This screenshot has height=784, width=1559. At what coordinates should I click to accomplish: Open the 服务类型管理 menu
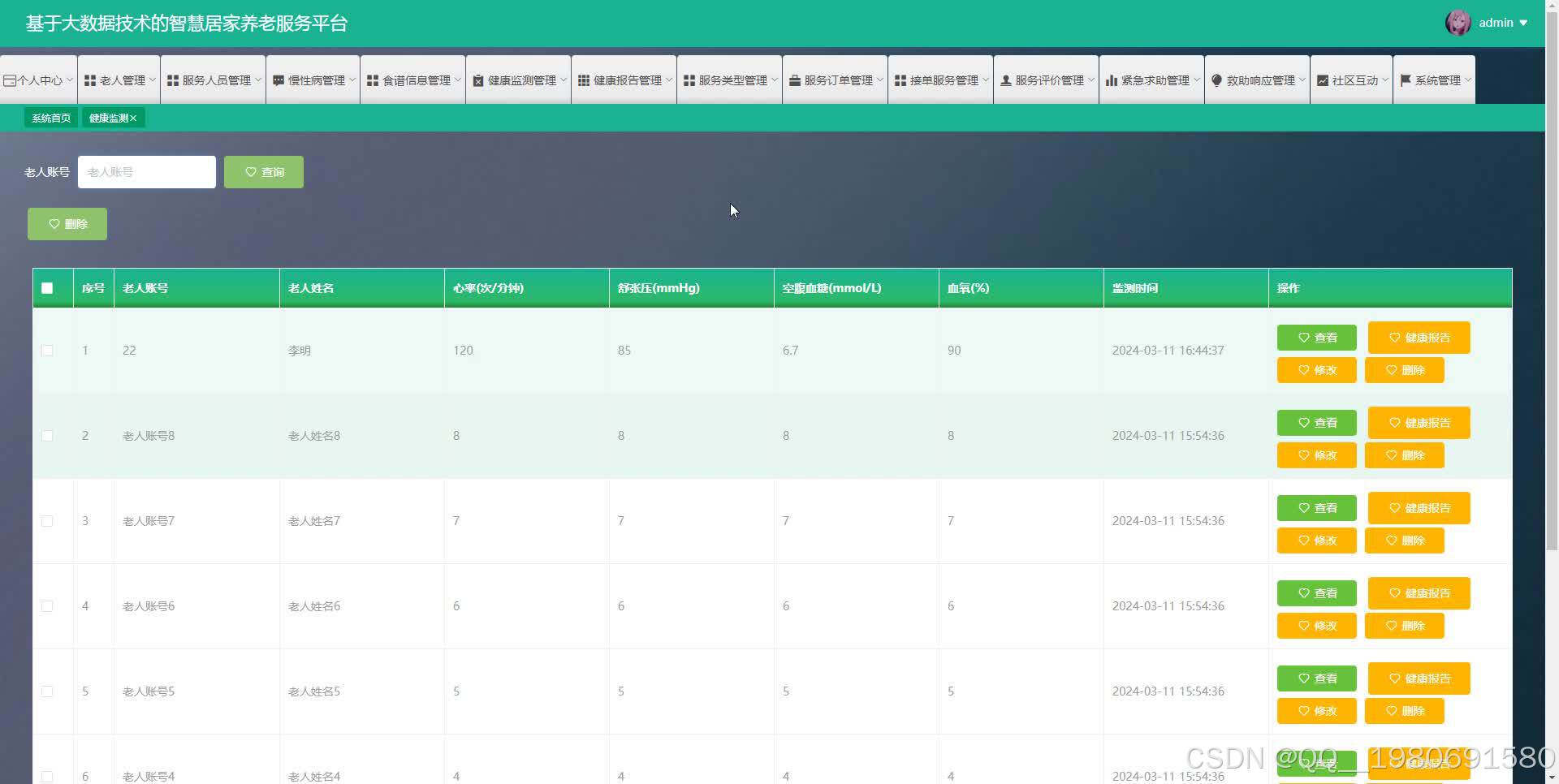pos(729,80)
